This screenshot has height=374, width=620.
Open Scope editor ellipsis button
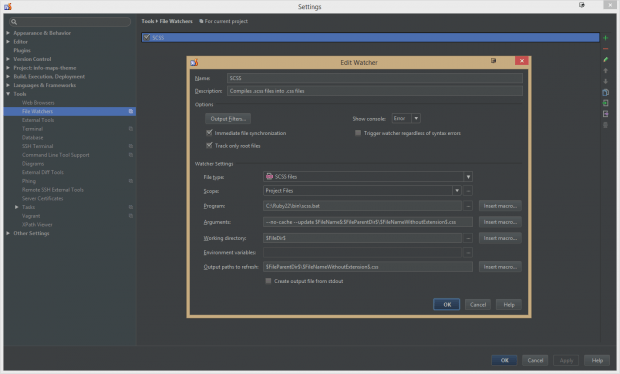point(468,191)
